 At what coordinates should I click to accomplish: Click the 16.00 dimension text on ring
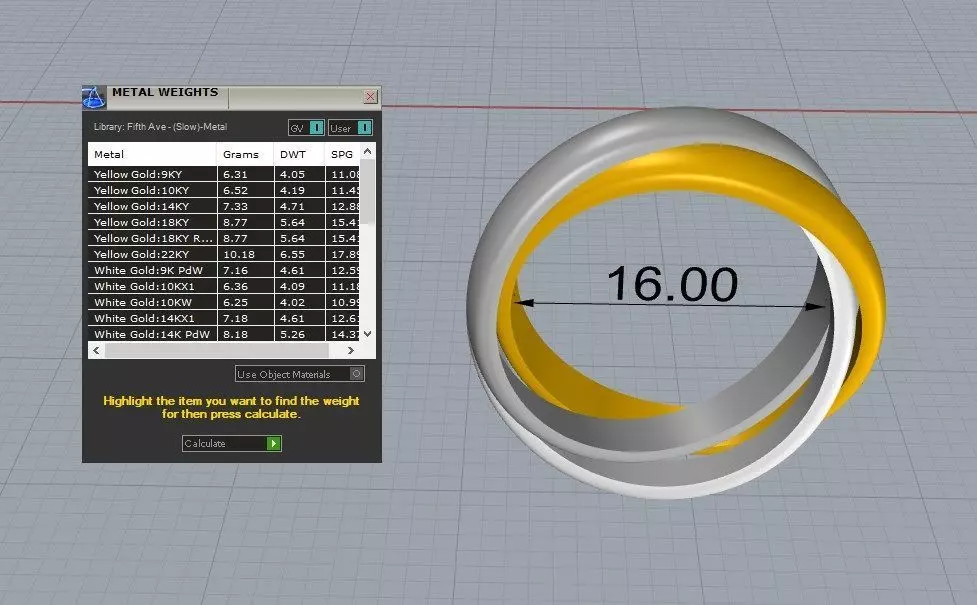(672, 284)
